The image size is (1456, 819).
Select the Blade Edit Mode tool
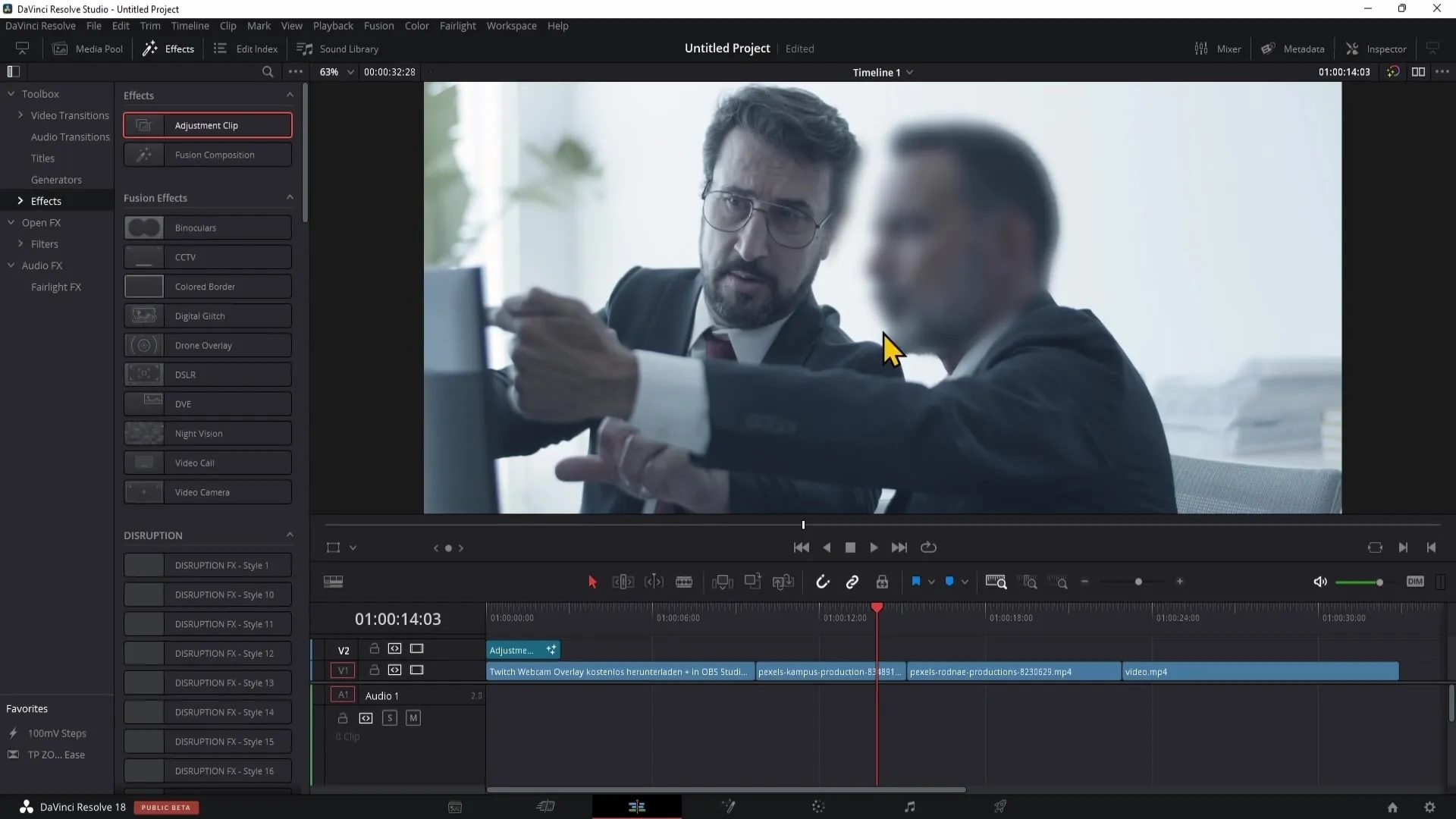point(684,582)
